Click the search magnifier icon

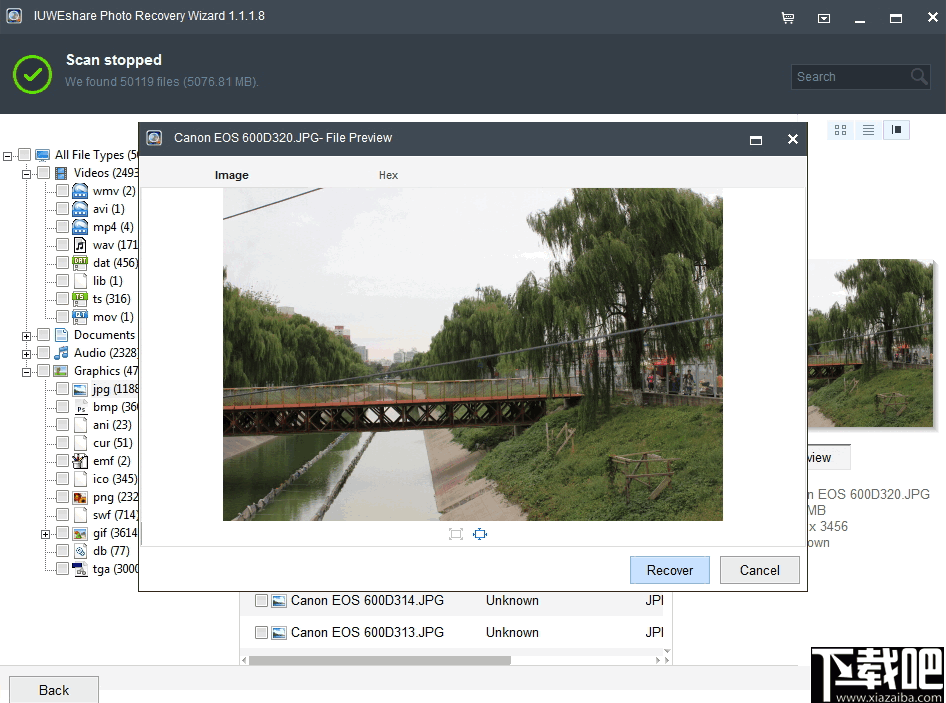click(918, 76)
